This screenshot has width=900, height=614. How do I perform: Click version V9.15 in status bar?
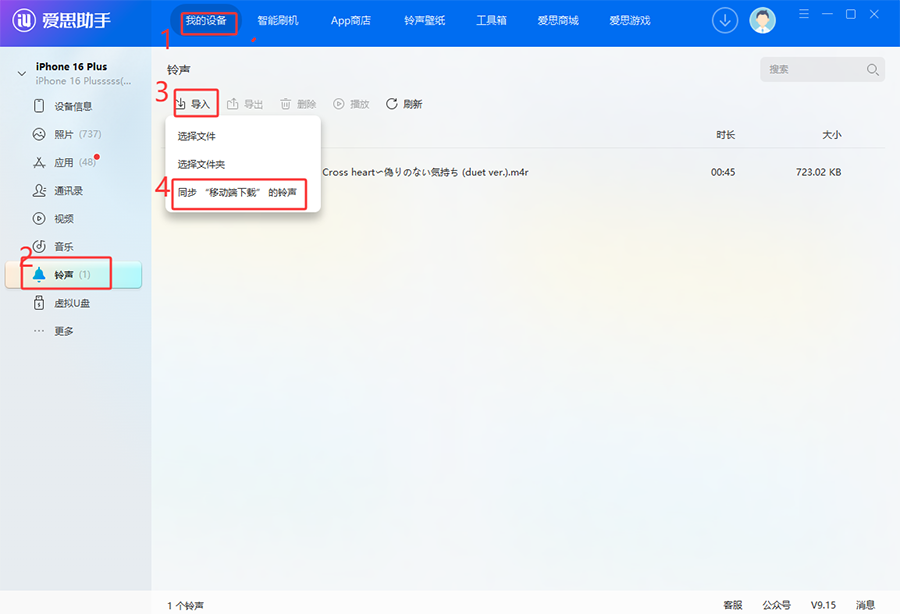[823, 605]
